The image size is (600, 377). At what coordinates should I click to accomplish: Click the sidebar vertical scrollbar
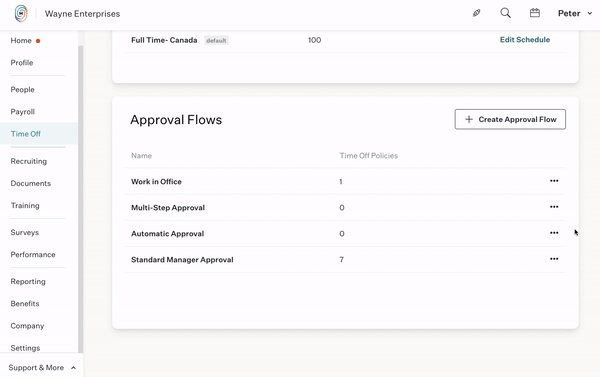pyautogui.click(x=80, y=199)
